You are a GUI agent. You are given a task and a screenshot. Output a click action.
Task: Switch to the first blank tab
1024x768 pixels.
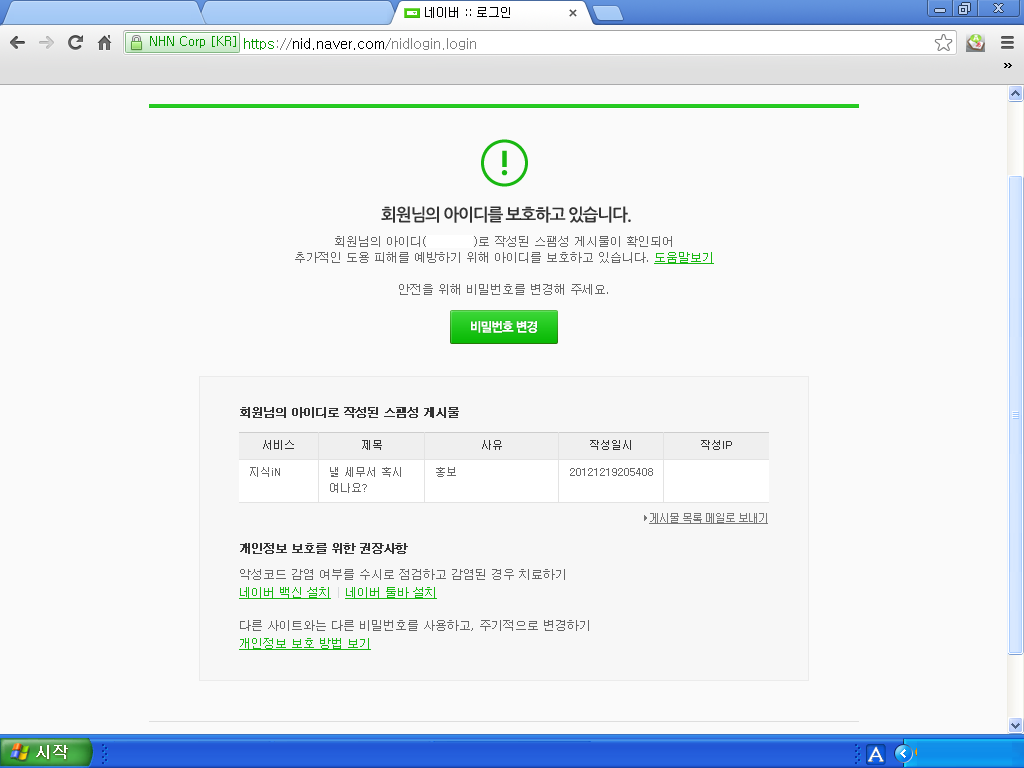pos(100,13)
